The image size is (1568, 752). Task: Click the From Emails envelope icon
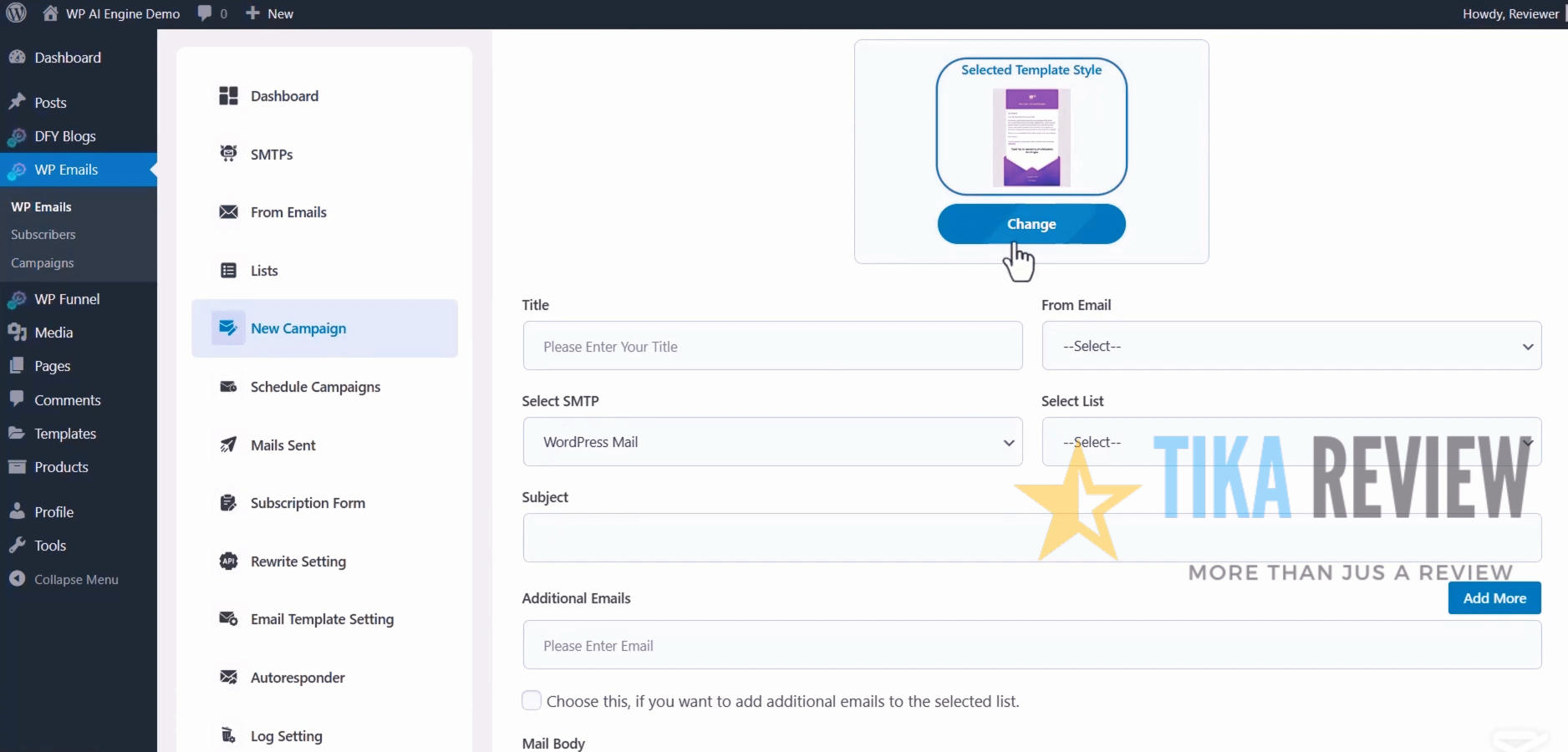pyautogui.click(x=228, y=212)
